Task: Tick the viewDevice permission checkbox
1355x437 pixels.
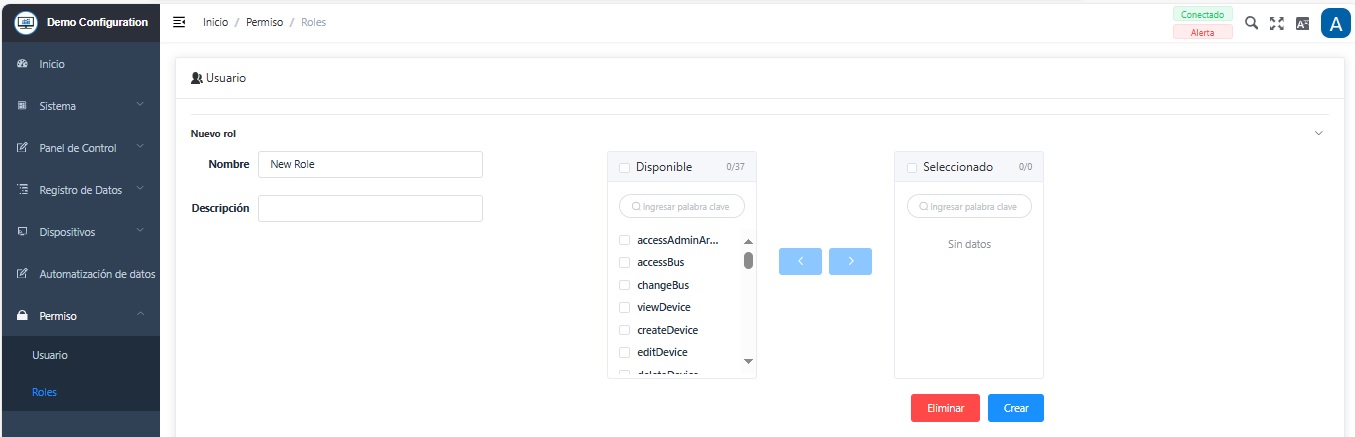Action: tap(625, 307)
